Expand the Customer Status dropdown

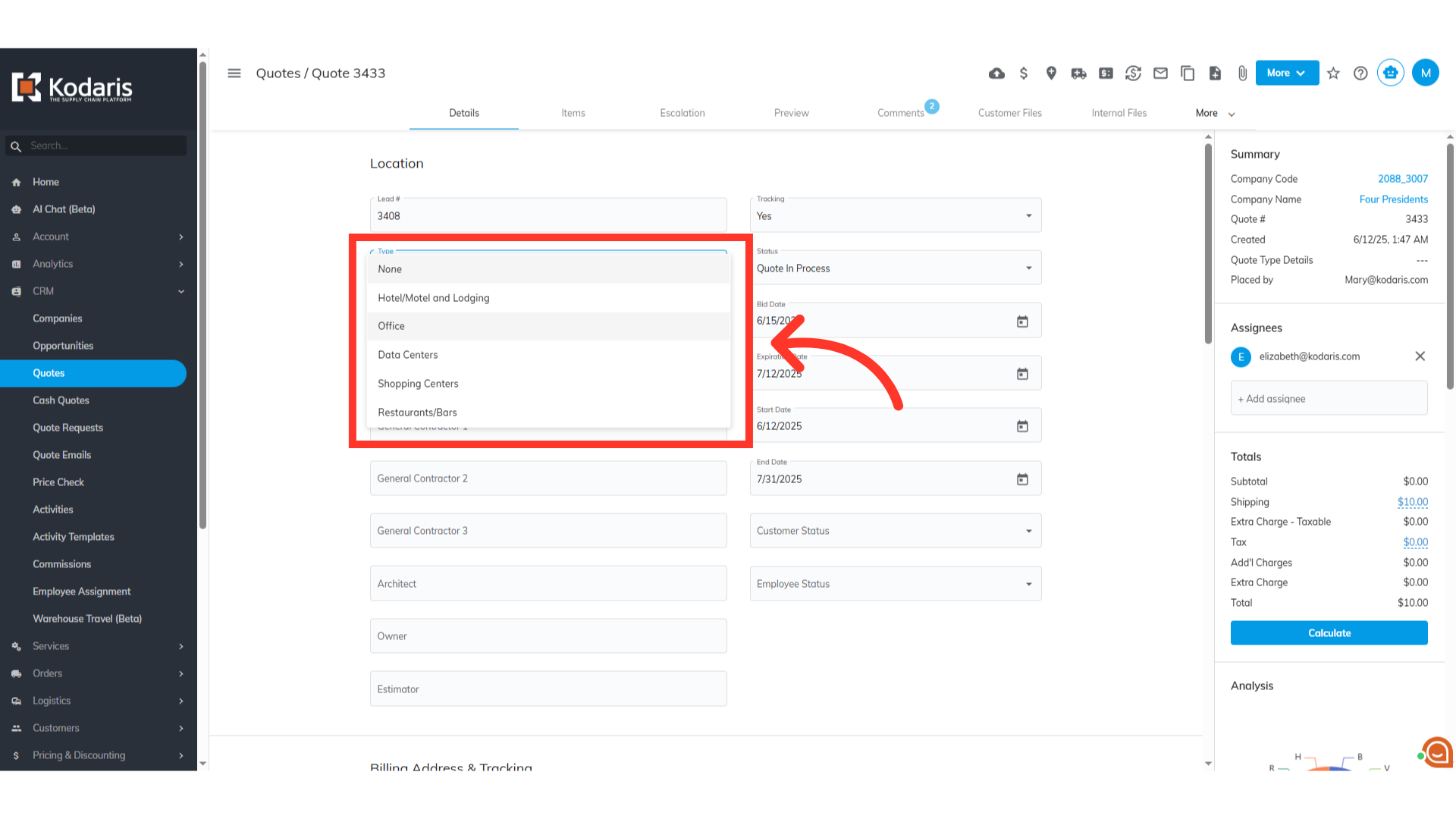[x=895, y=531]
